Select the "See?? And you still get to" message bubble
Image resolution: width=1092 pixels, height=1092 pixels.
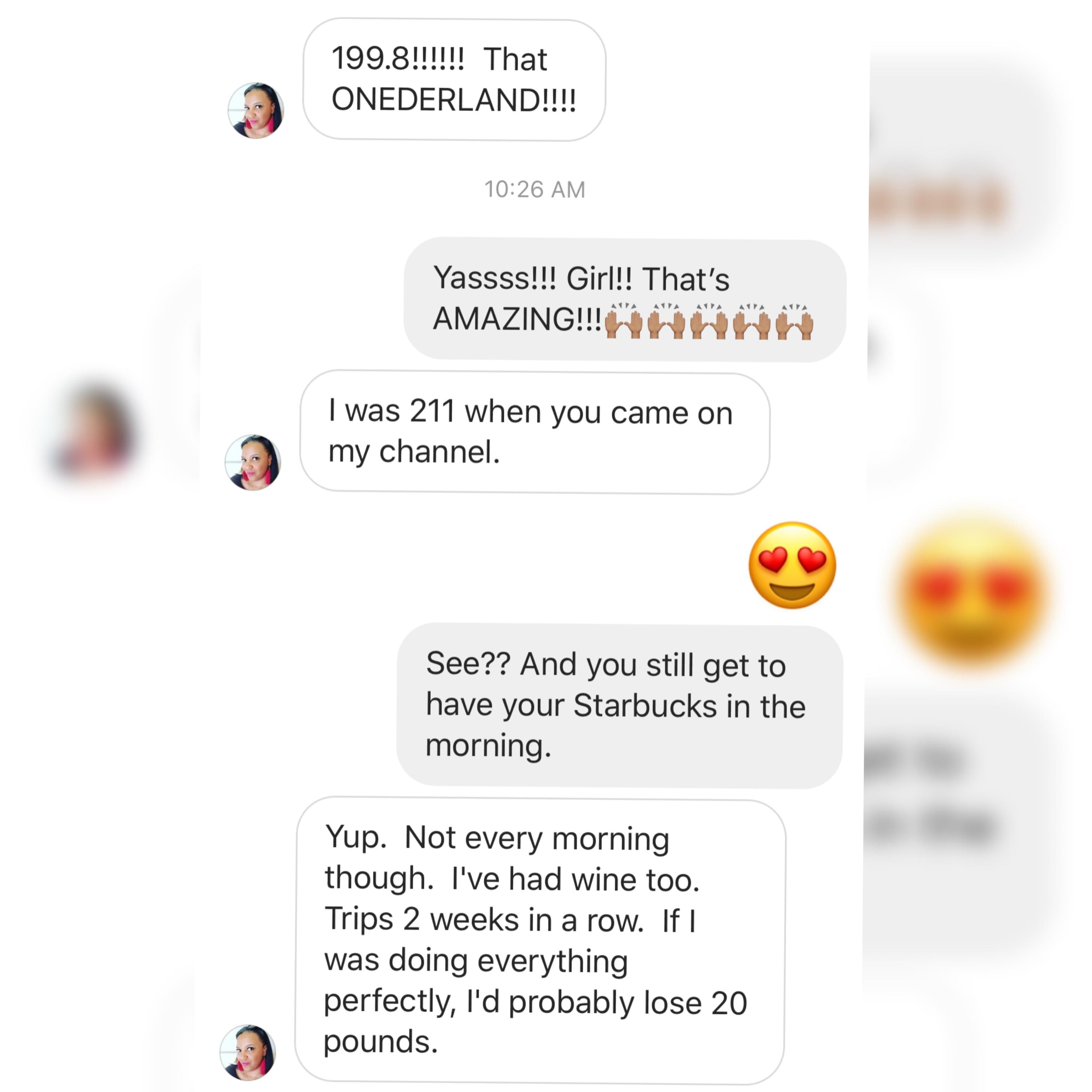pyautogui.click(x=620, y=705)
